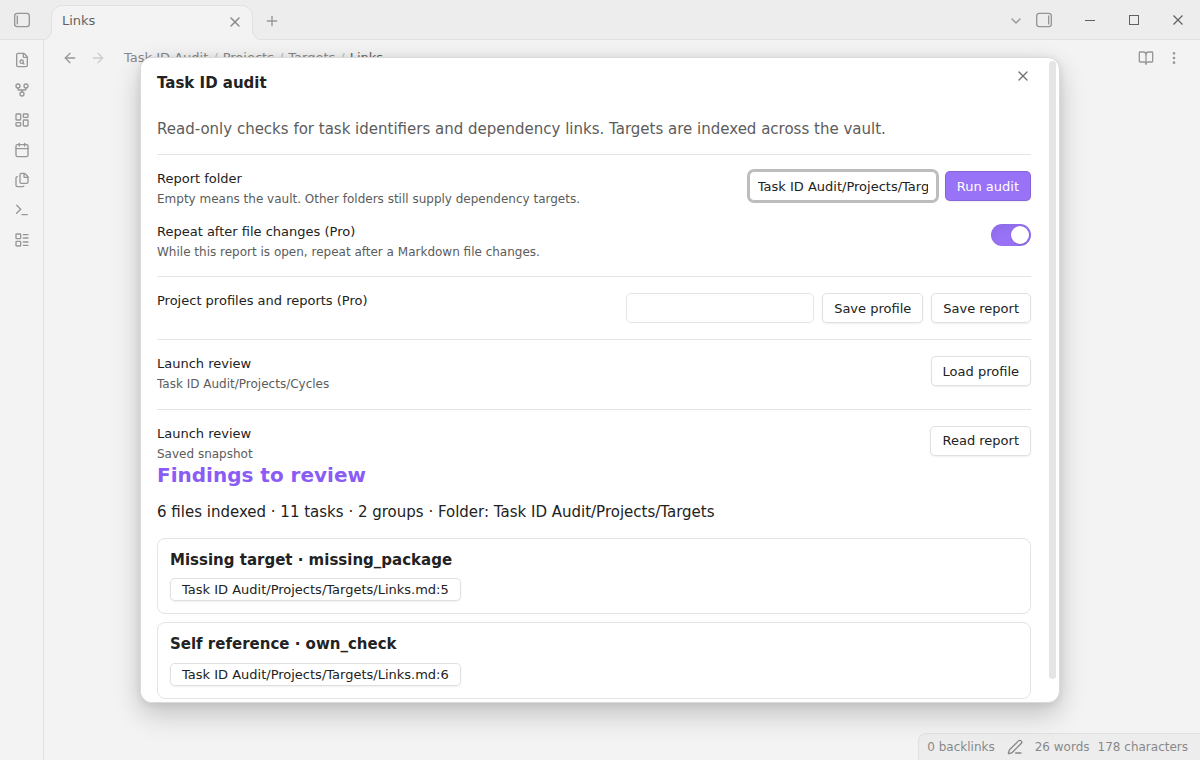Viewport: 1200px width, 760px height.
Task: Click the 6 files indexed summary line
Action: coord(436,512)
